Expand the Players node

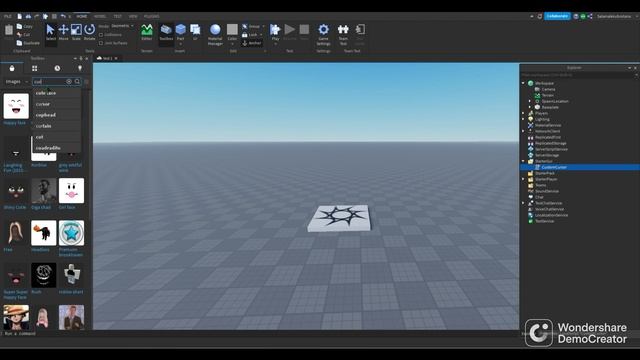523,113
